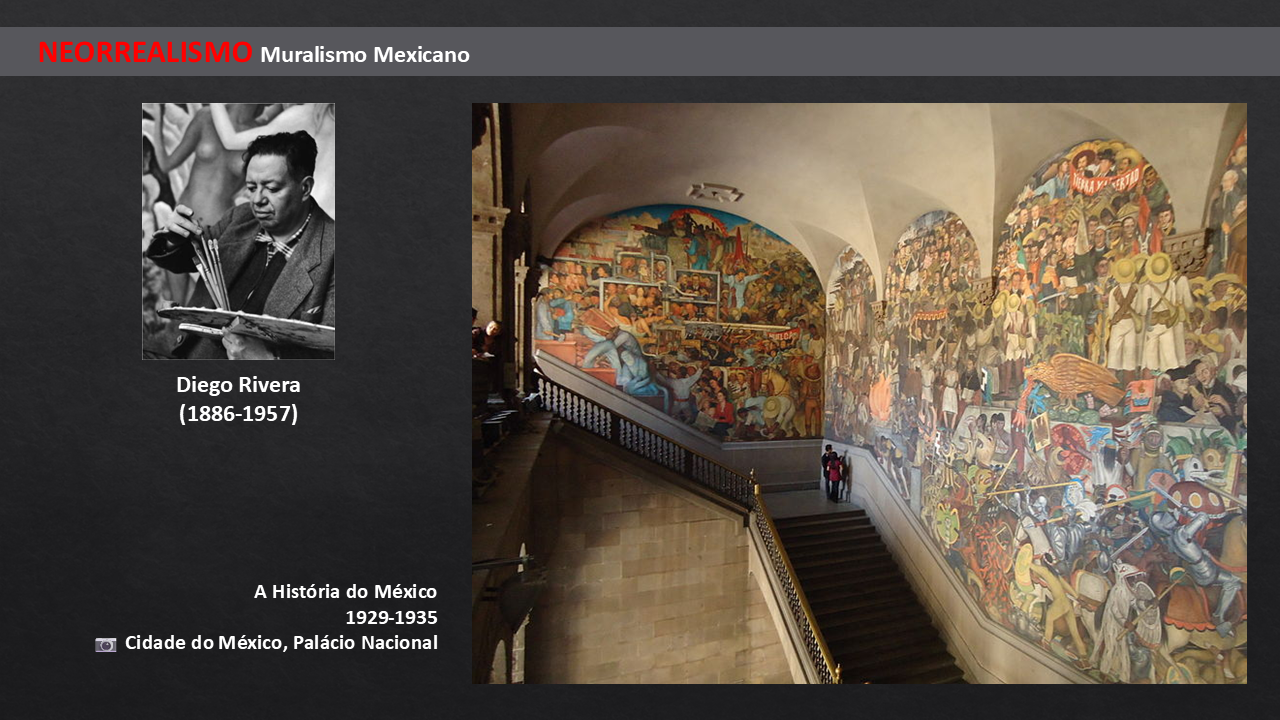This screenshot has height=720, width=1280.
Task: Click 'Cidade do México, Palácio Nacional' text
Action: click(281, 643)
